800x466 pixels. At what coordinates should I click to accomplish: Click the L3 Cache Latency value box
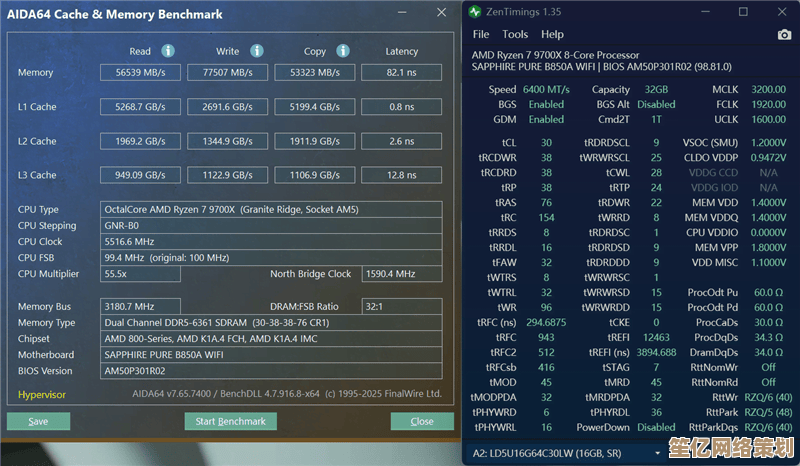(401, 176)
